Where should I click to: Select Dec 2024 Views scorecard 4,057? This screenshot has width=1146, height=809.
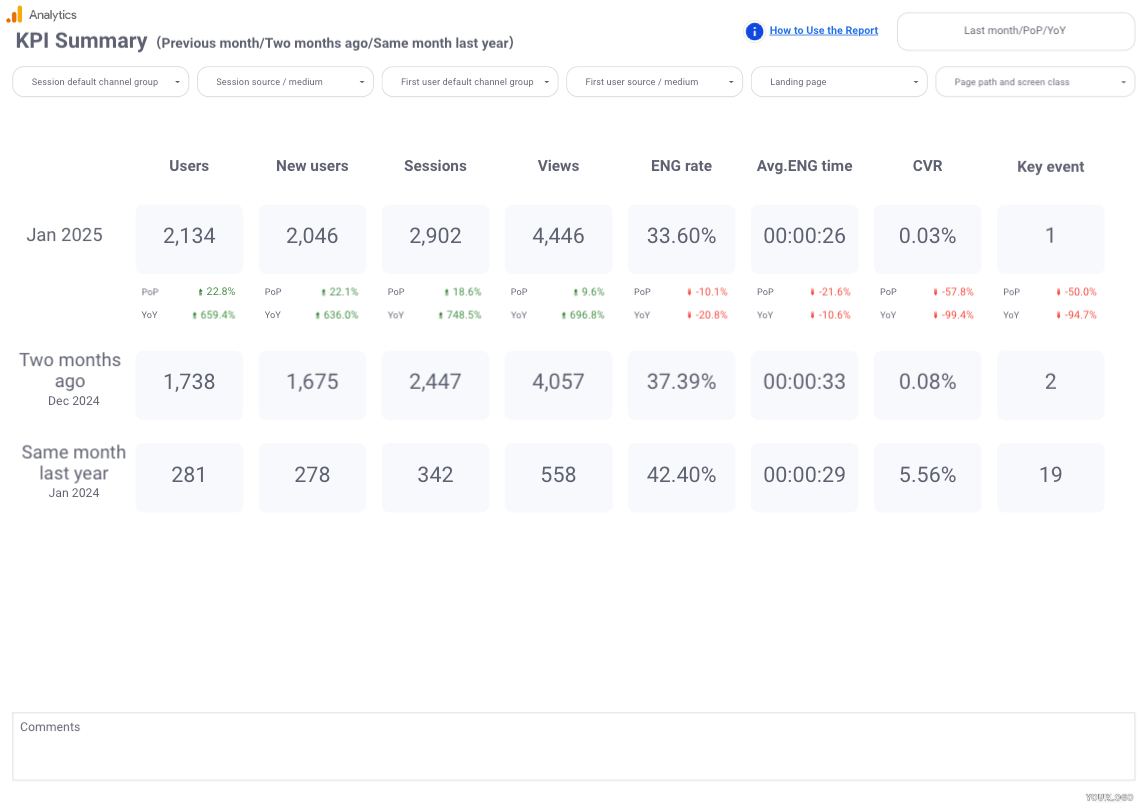tap(558, 383)
